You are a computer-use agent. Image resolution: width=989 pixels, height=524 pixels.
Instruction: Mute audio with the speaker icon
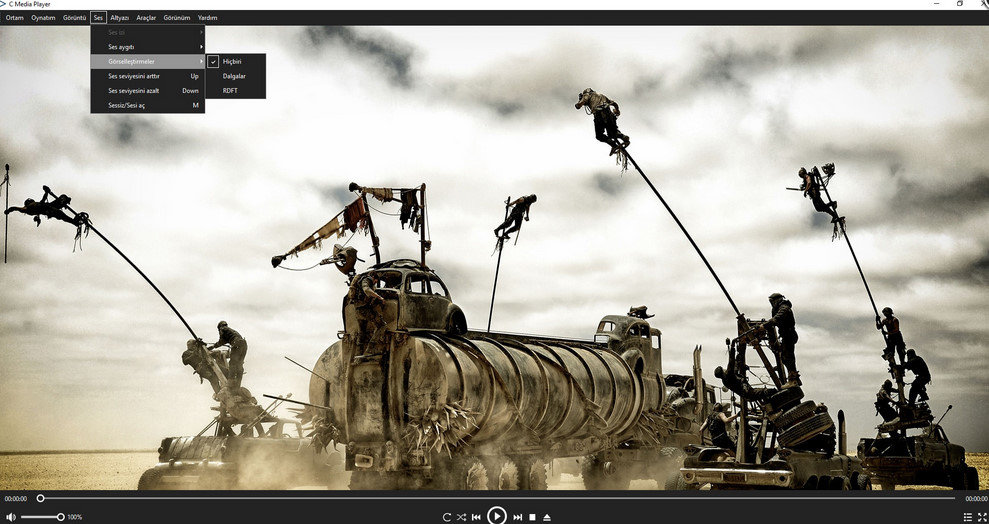[11, 517]
